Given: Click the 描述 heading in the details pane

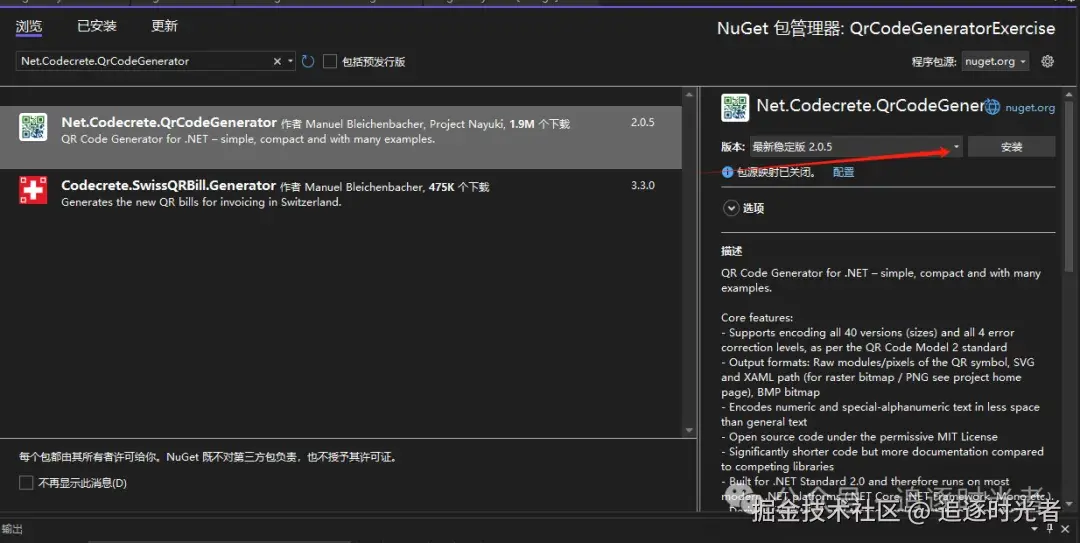Looking at the screenshot, I should pyautogui.click(x=731, y=251).
